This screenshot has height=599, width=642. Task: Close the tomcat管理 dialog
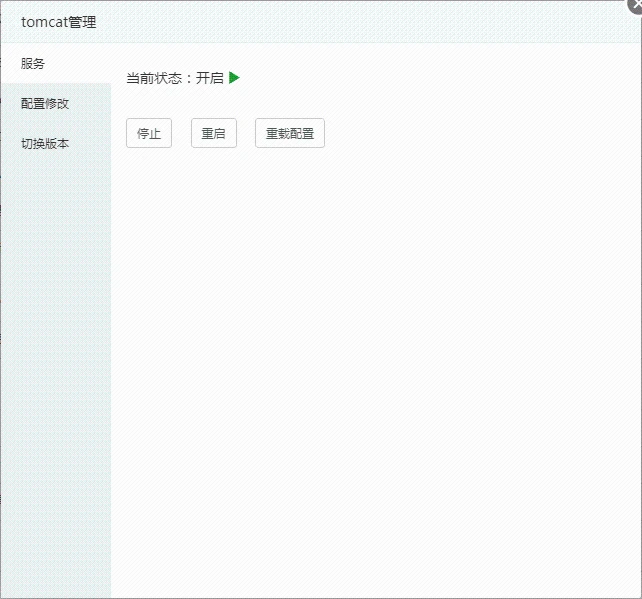point(635,6)
